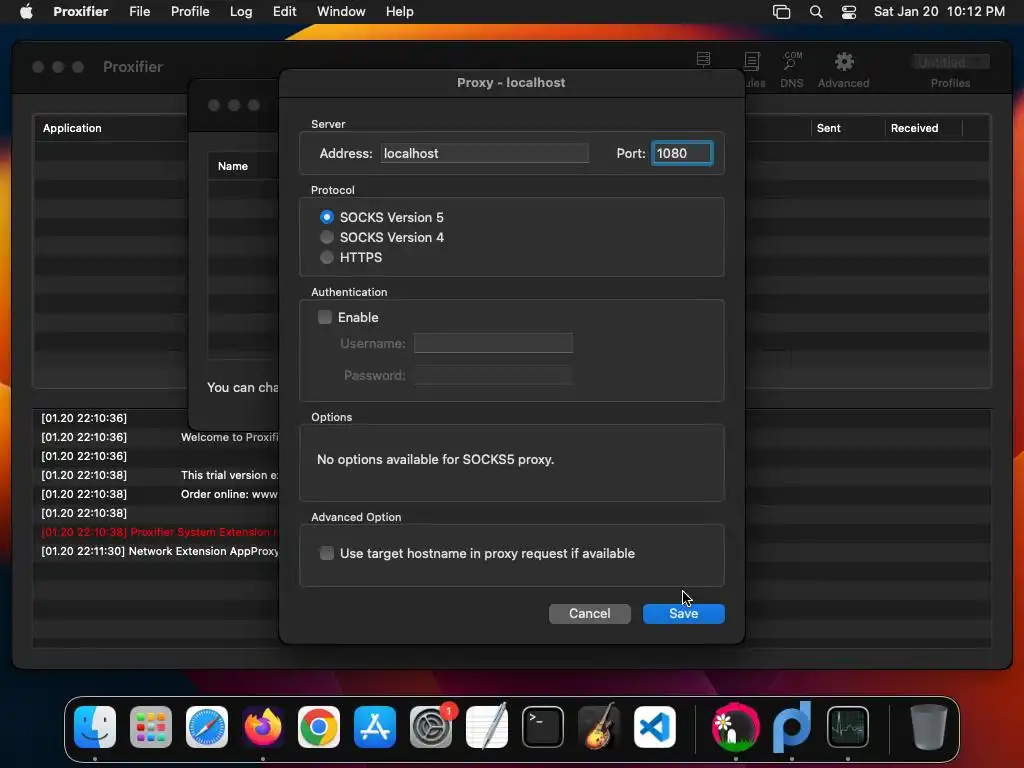Click the Username input field
Viewport: 1024px width, 768px height.
pos(493,344)
